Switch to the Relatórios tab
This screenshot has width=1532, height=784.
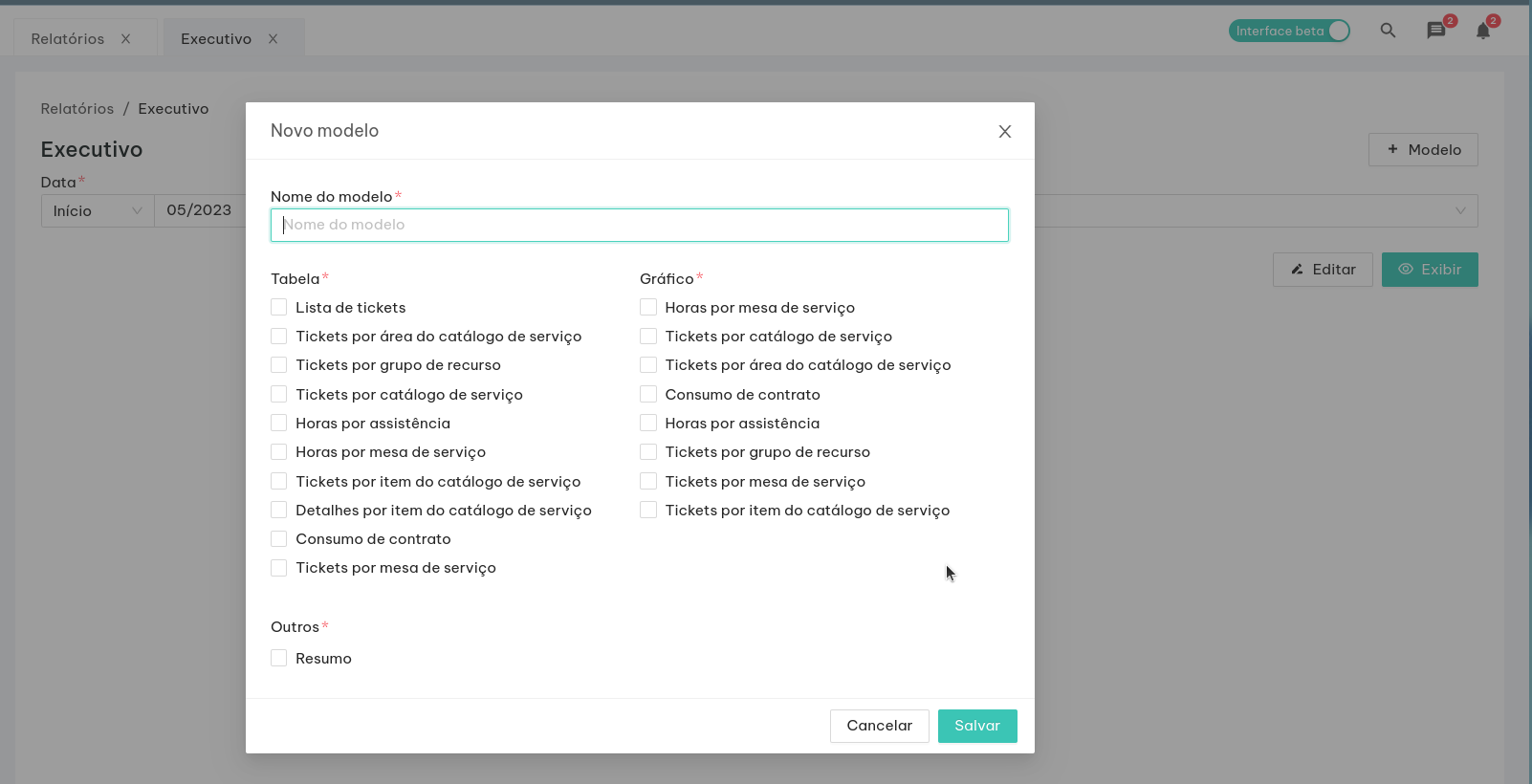point(68,39)
